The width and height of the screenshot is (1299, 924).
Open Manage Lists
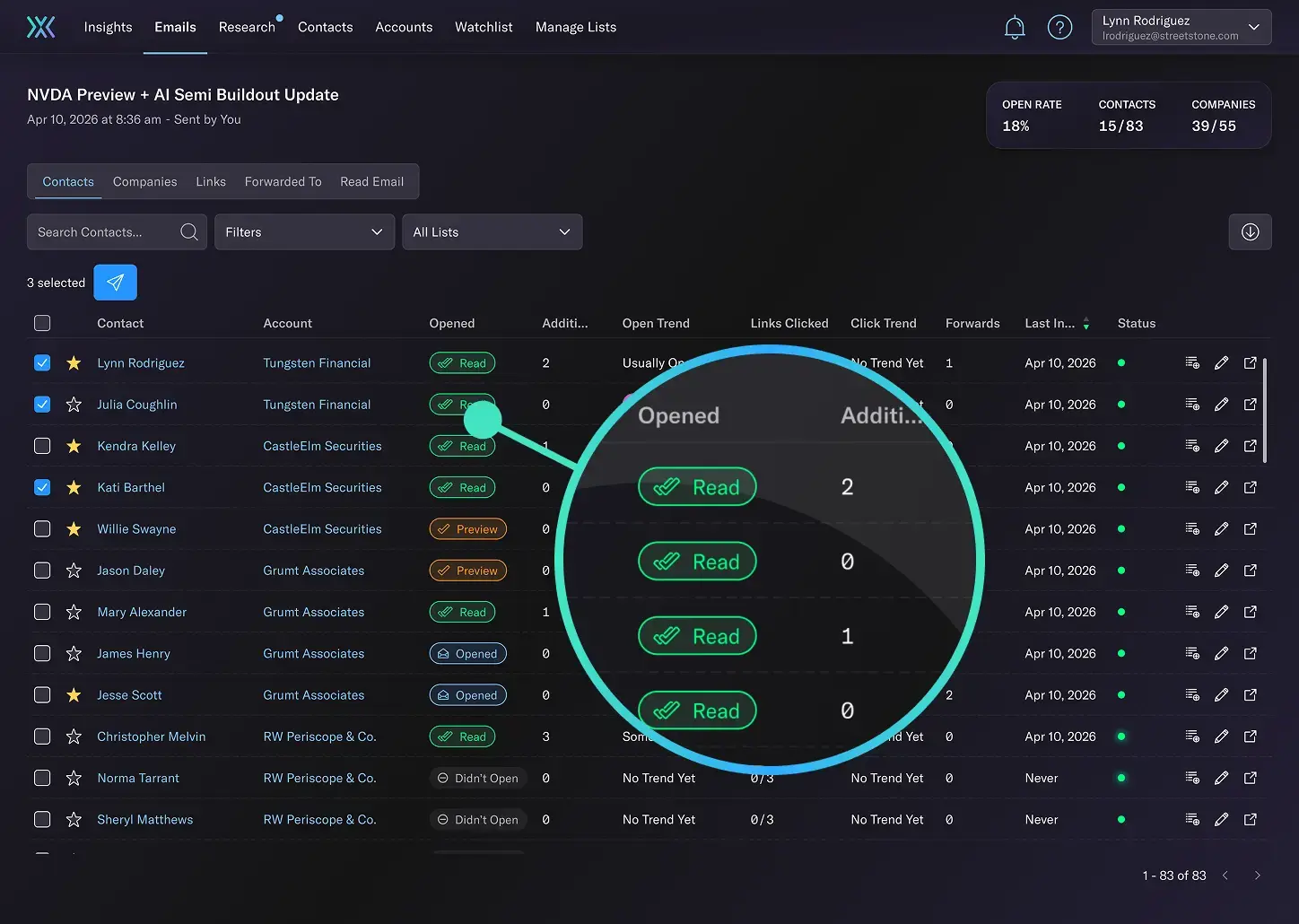576,27
